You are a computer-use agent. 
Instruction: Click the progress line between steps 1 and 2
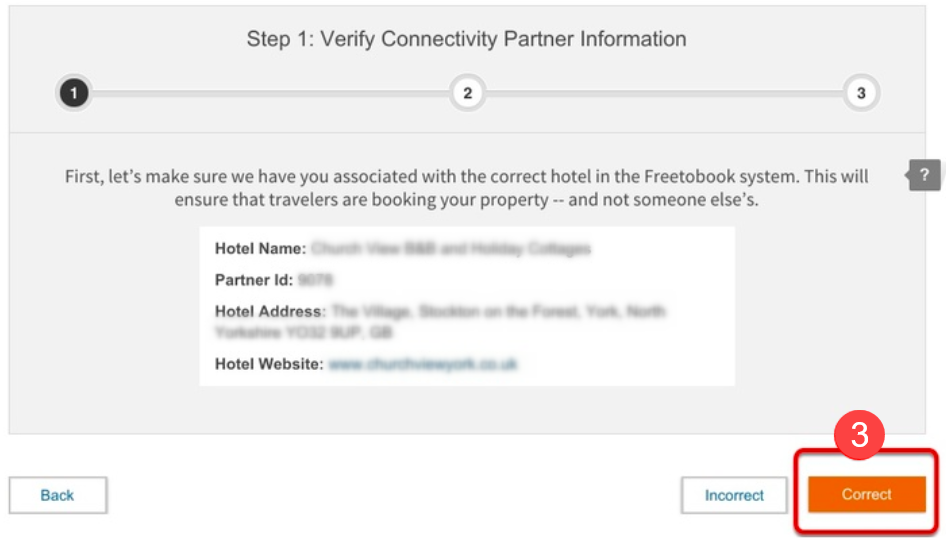(270, 94)
